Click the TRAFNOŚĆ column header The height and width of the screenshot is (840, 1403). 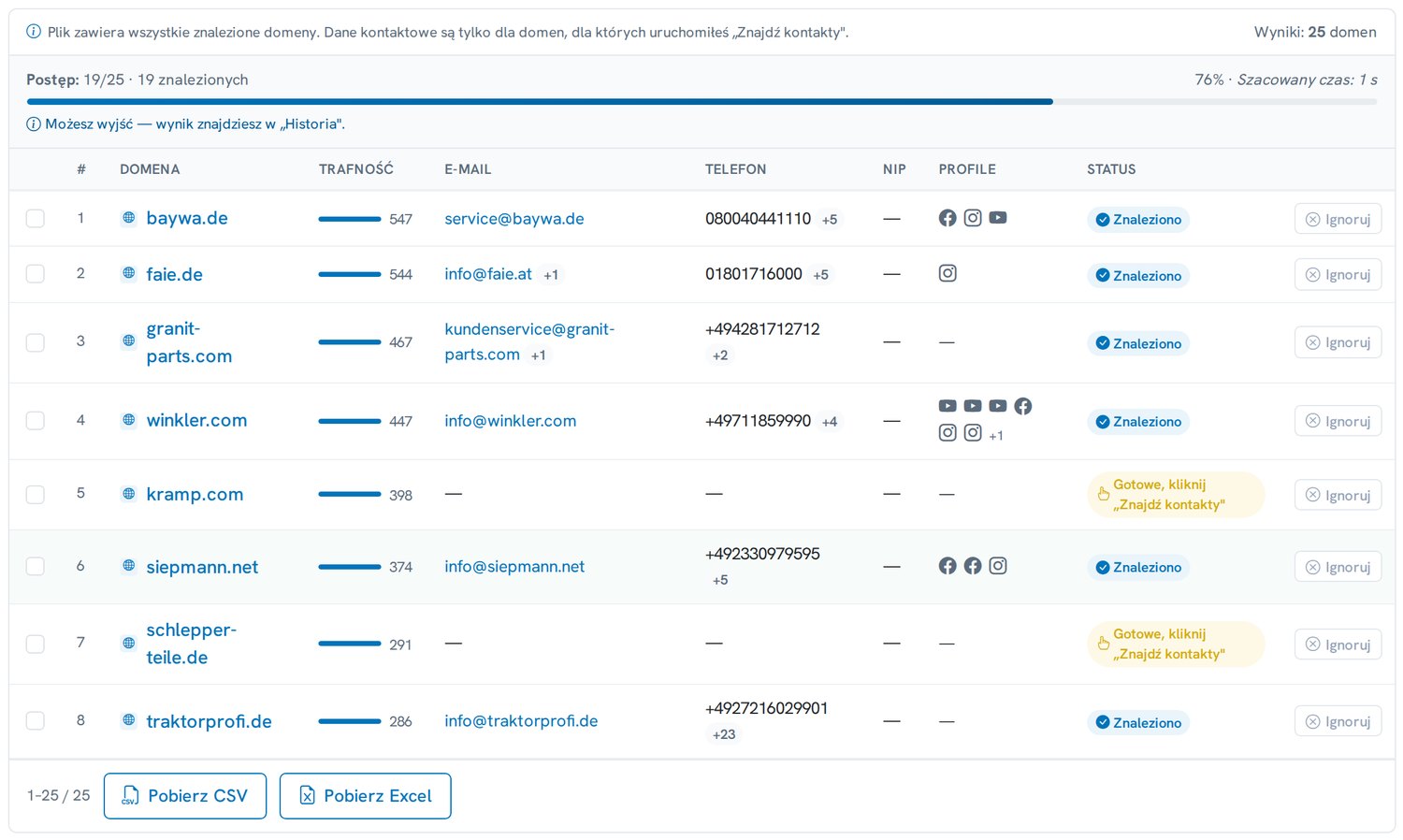(x=356, y=169)
